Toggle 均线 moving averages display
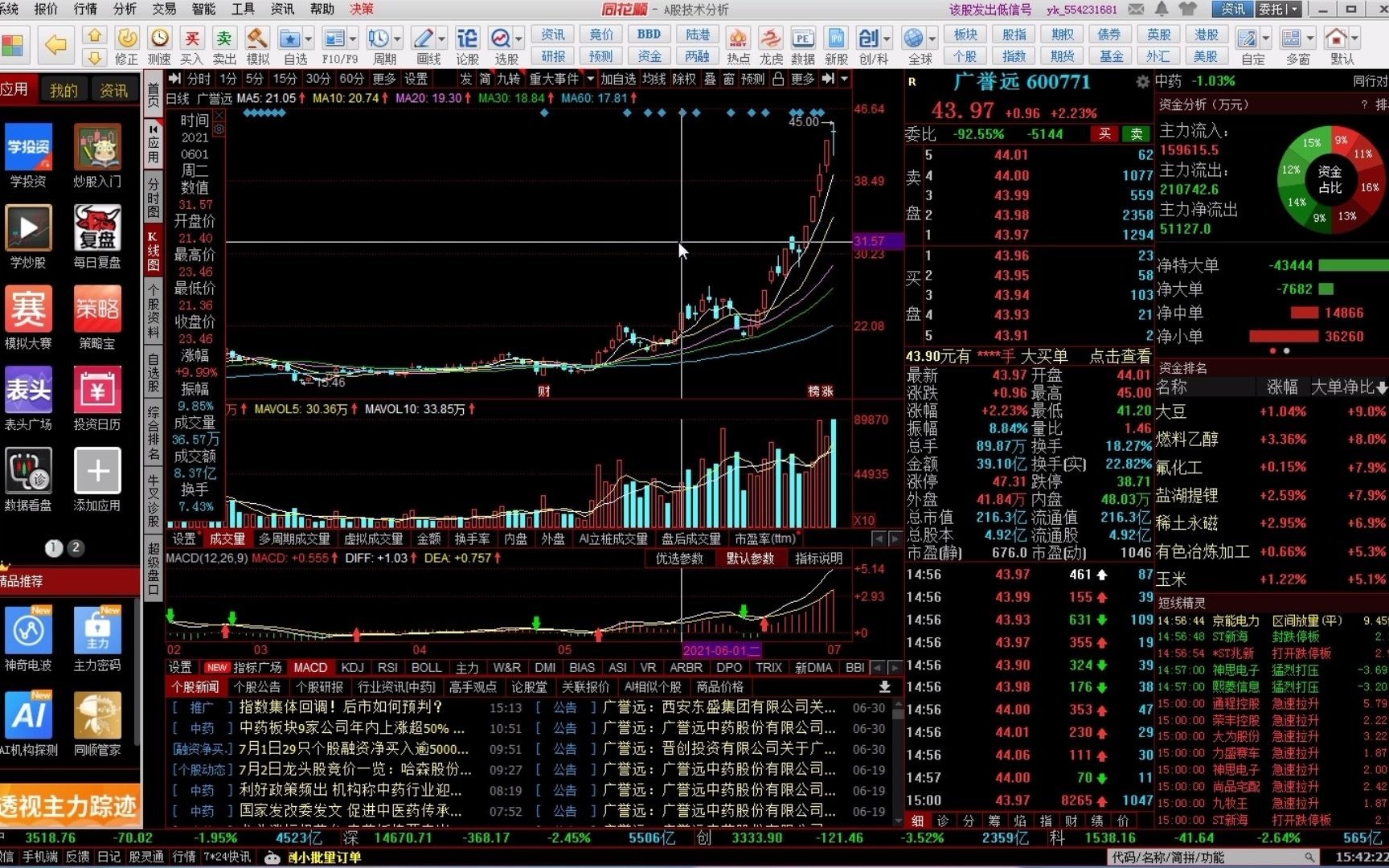The height and width of the screenshot is (868, 1389). coord(654,79)
